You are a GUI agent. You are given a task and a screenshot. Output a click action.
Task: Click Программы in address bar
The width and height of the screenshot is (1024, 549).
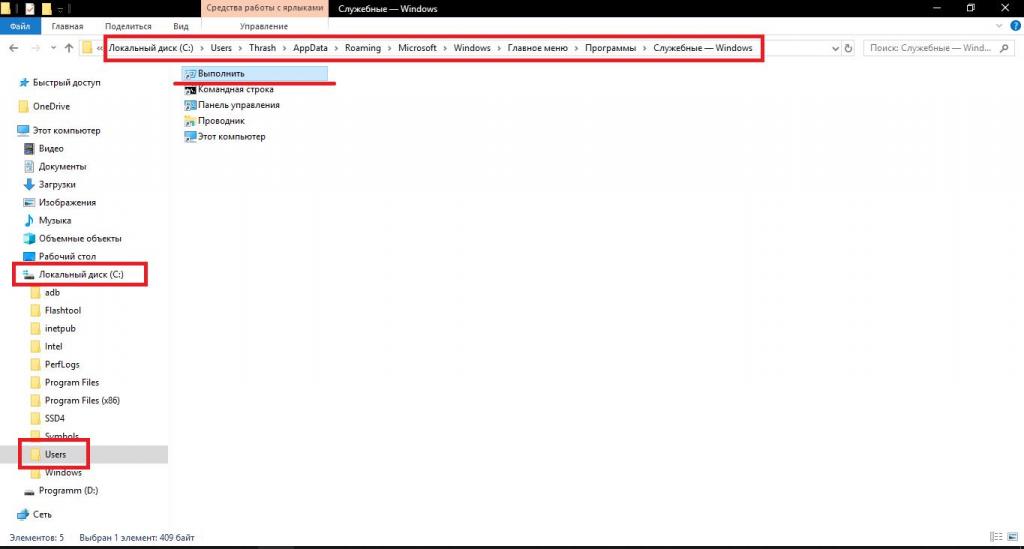tap(610, 48)
